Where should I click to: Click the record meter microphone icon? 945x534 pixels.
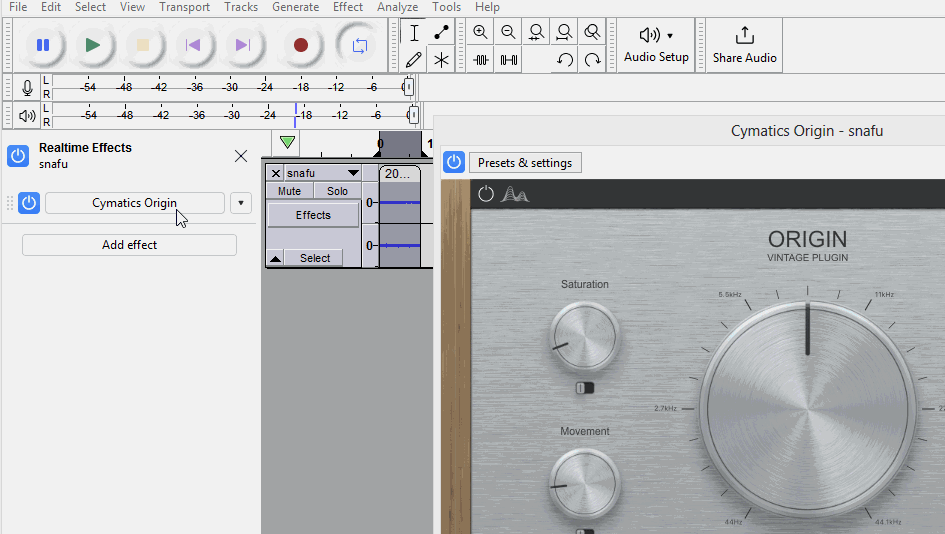pyautogui.click(x=27, y=88)
